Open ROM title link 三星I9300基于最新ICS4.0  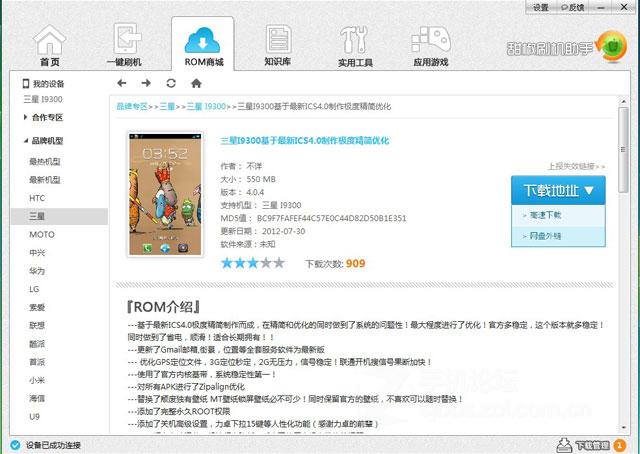(x=304, y=141)
